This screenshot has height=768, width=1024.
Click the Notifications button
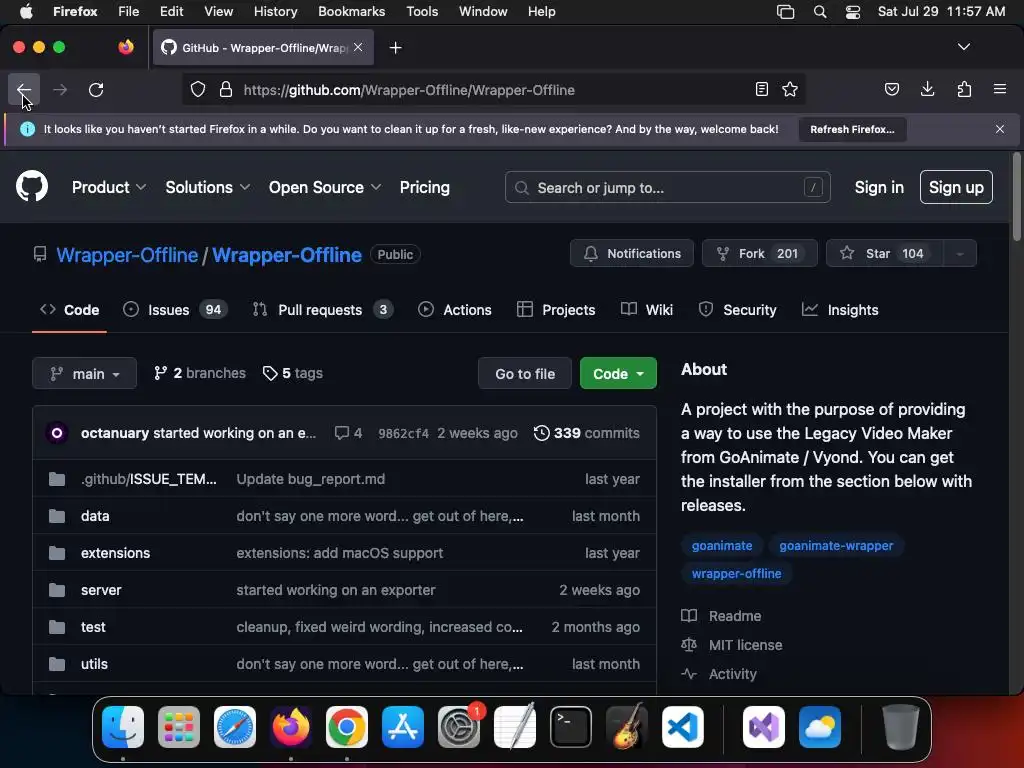point(632,253)
